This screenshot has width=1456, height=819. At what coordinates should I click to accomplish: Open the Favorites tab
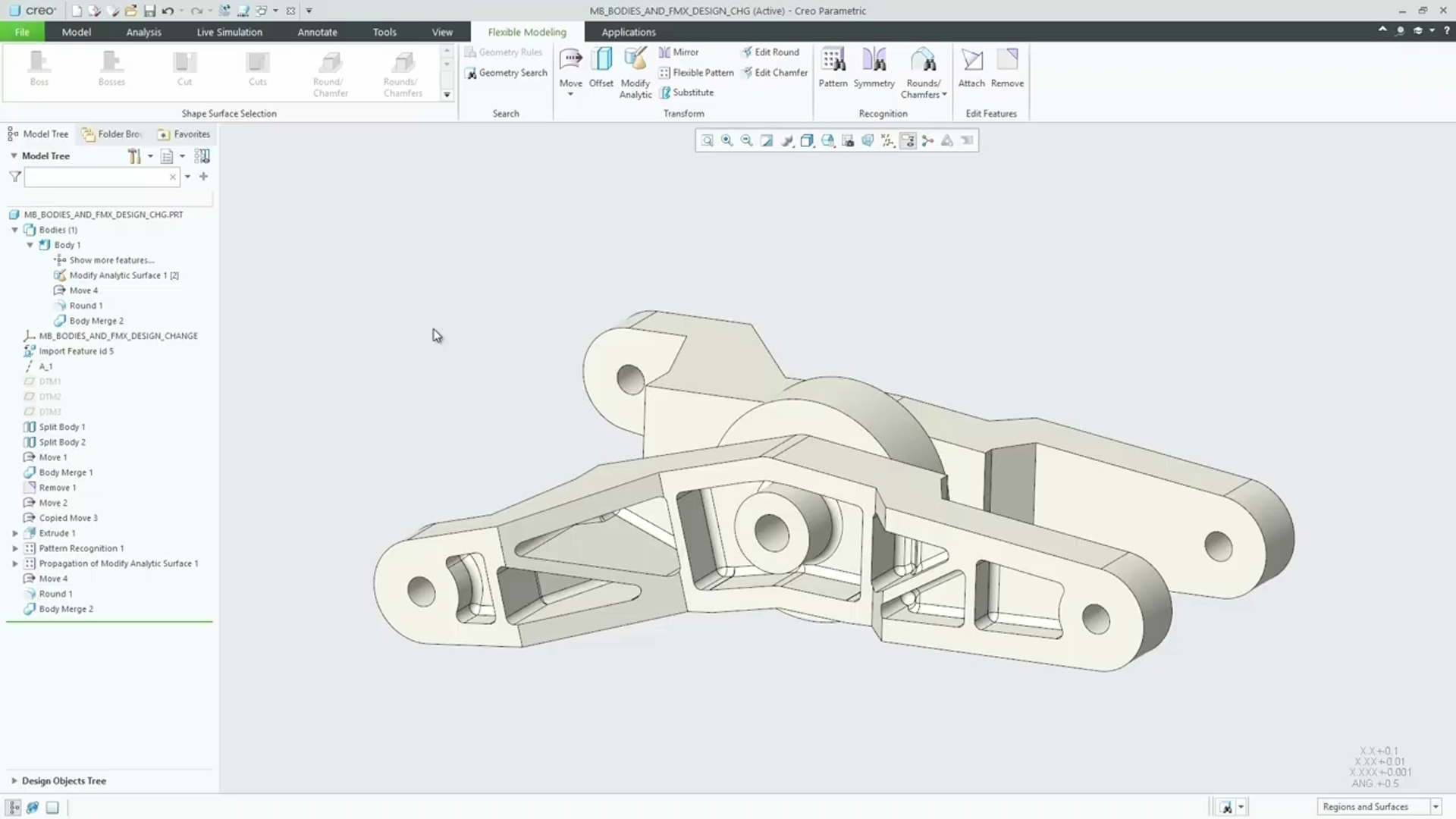[x=184, y=134]
